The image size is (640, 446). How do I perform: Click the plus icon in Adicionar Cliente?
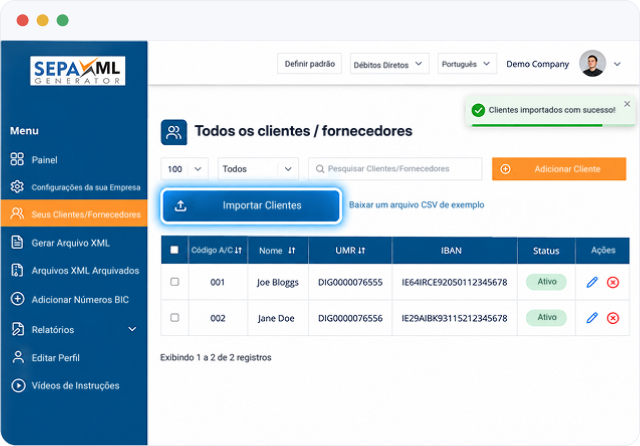pyautogui.click(x=505, y=169)
